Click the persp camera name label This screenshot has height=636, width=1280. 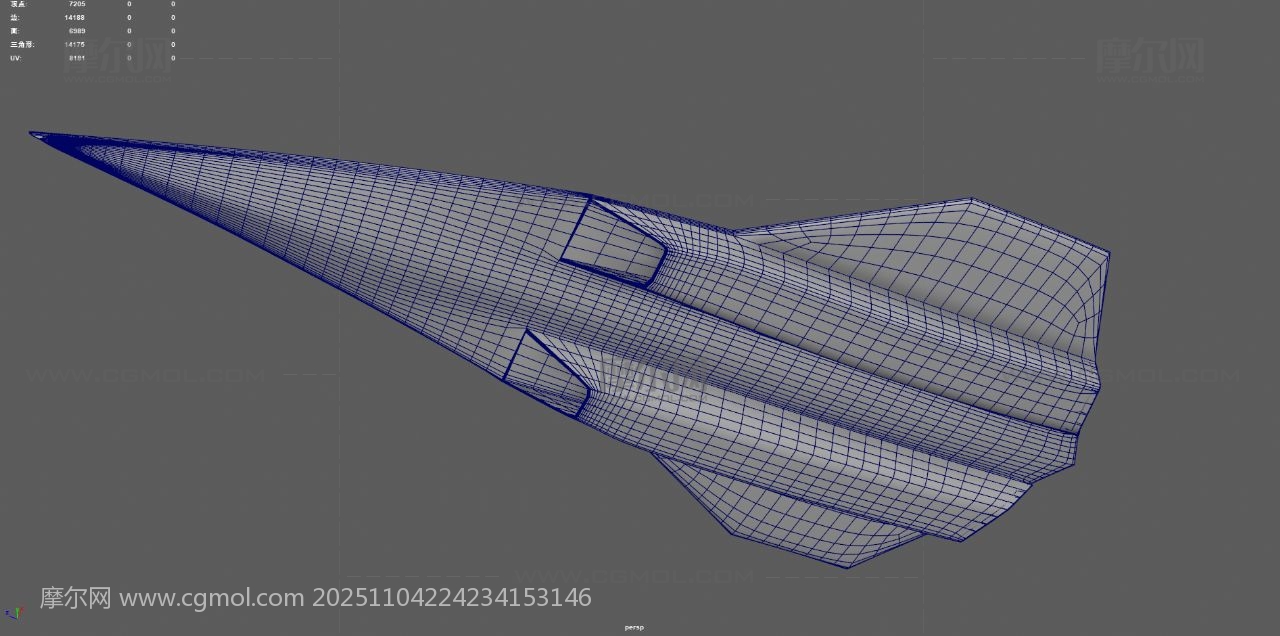[634, 628]
